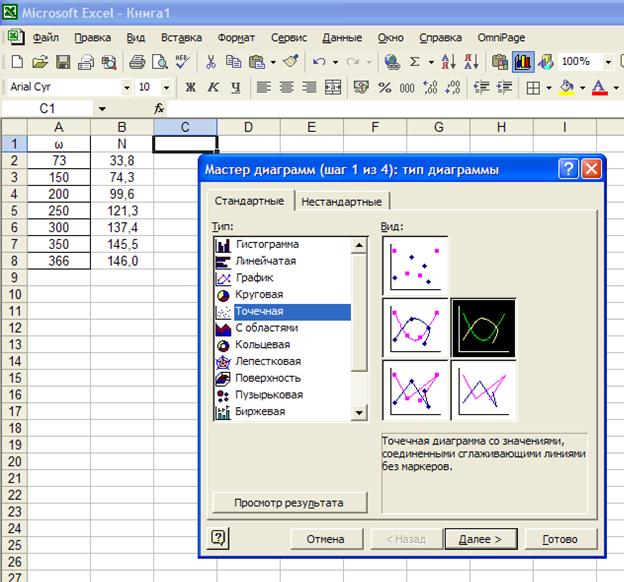Run the spelling check icon
The image size is (624, 582).
click(182, 62)
